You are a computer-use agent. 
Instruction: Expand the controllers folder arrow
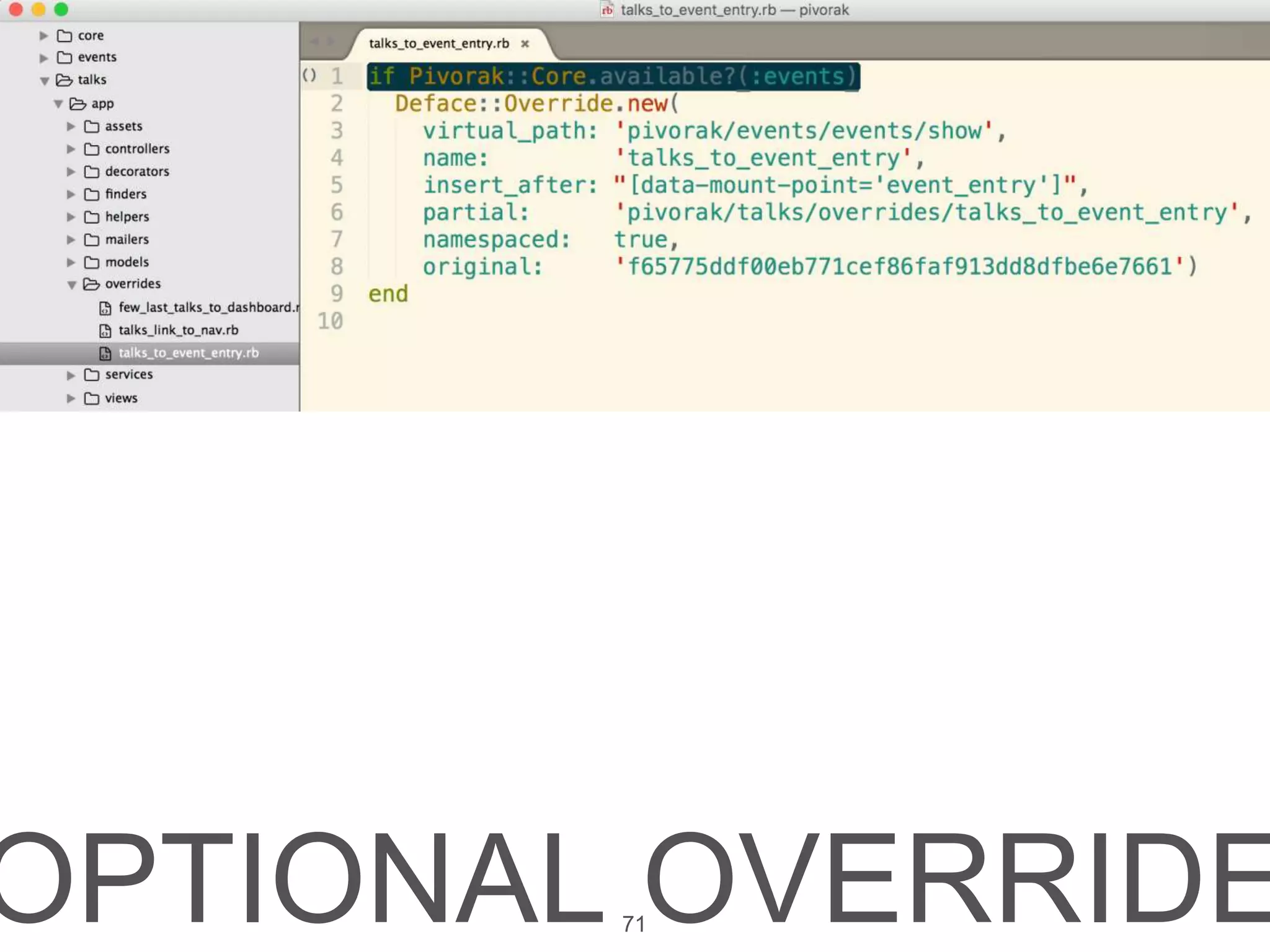(71, 149)
